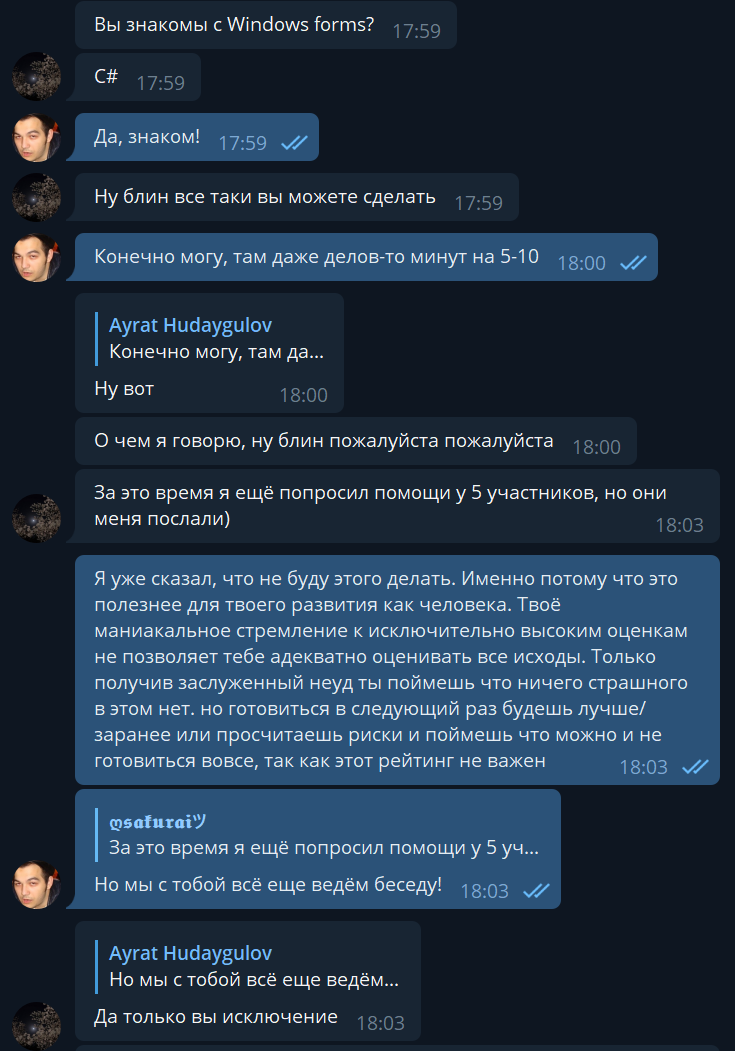The width and height of the screenshot is (735, 1051).
Task: Click the avatar beside "За это время" message
Action: [37, 518]
